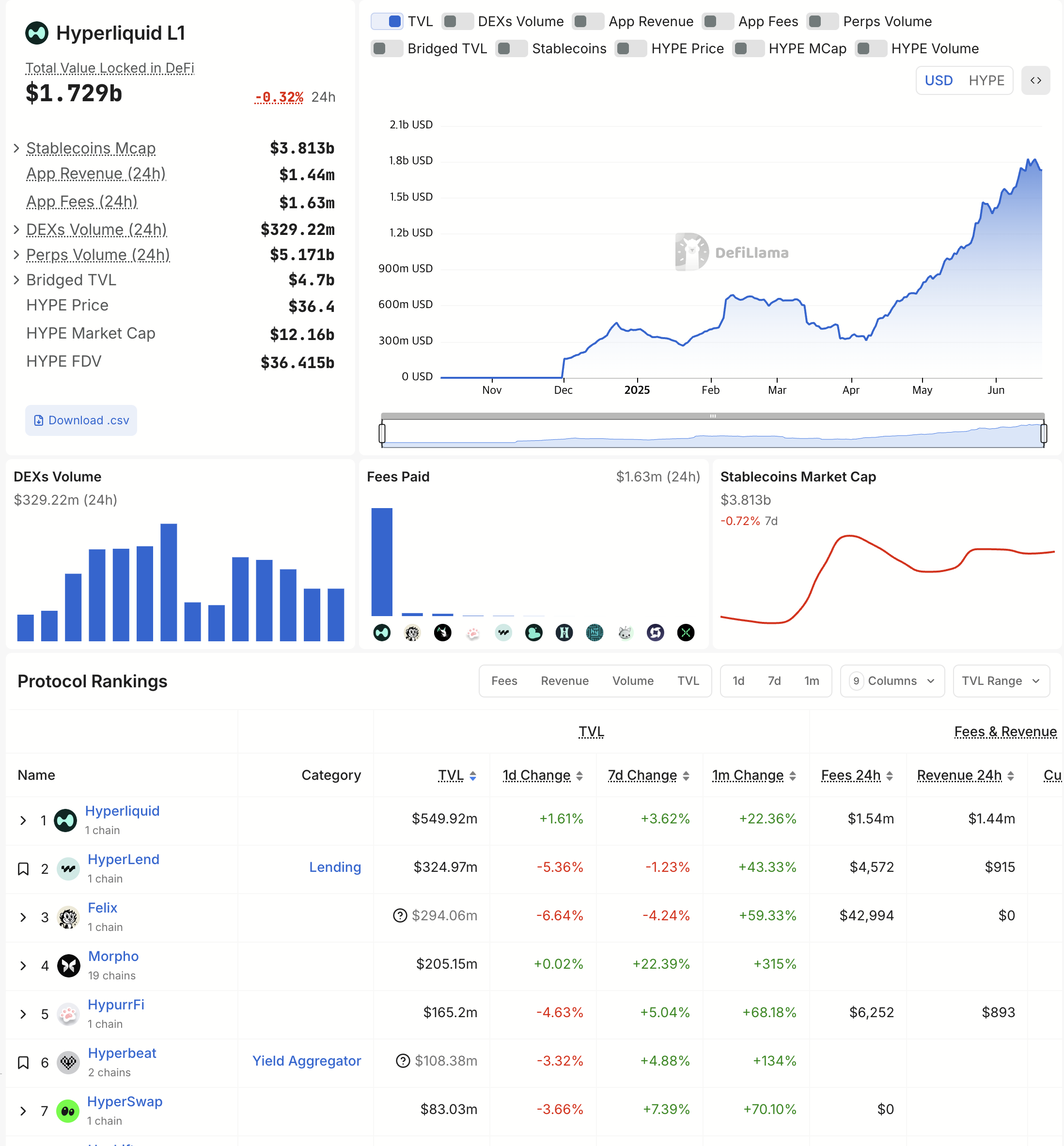1064x1146 pixels.
Task: Bookmark the HyperLend protocol row
Action: point(23,868)
